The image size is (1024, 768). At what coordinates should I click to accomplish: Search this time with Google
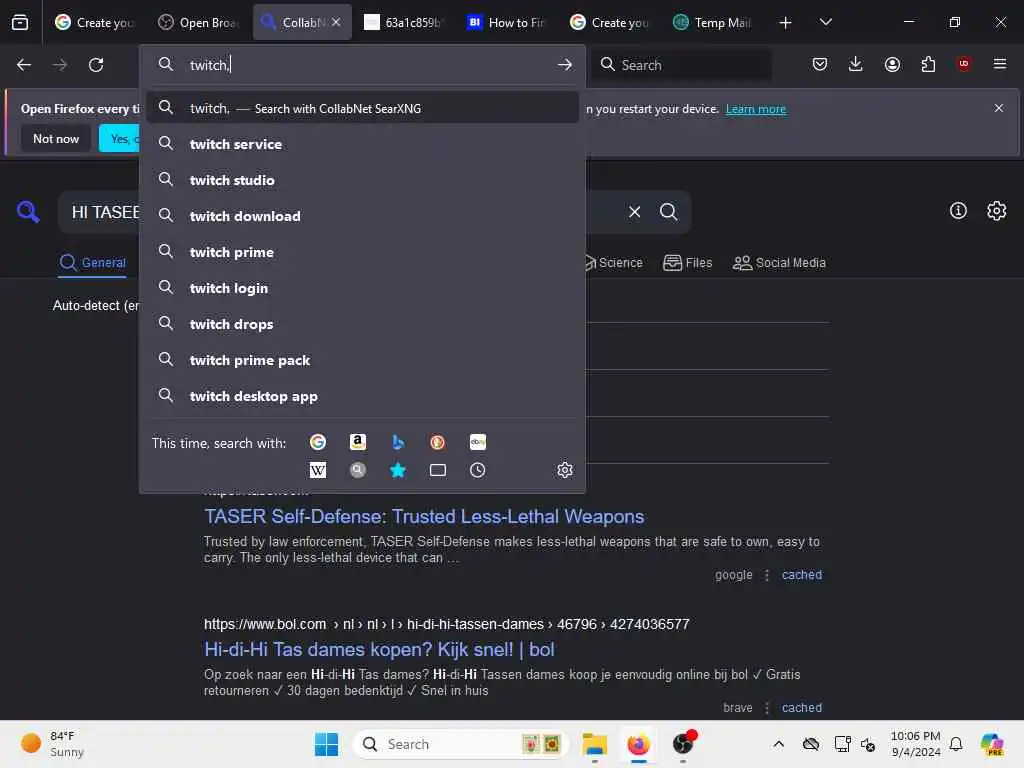[317, 442]
